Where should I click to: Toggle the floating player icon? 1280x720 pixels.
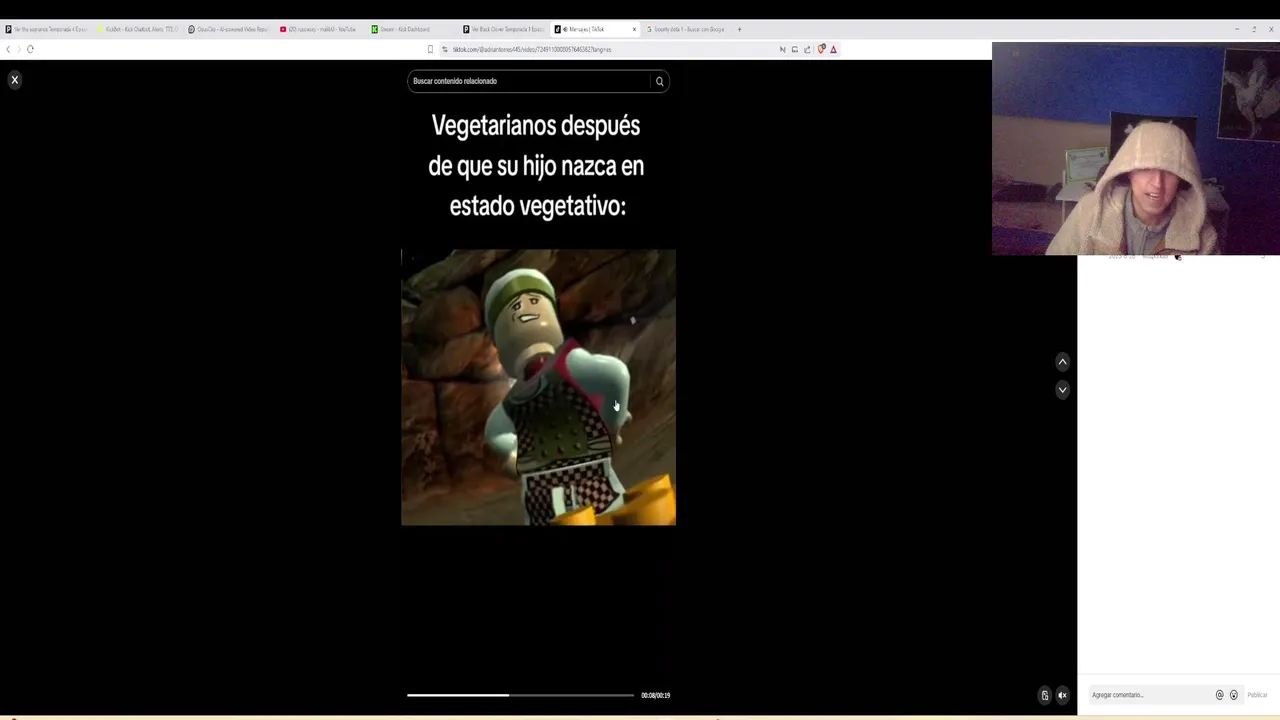point(1045,696)
